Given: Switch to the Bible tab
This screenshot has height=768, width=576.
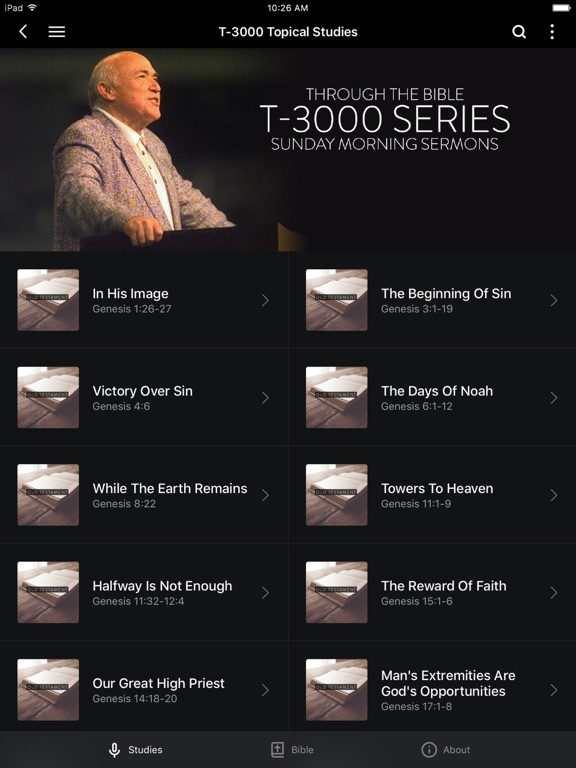Looking at the screenshot, I should (292, 749).
